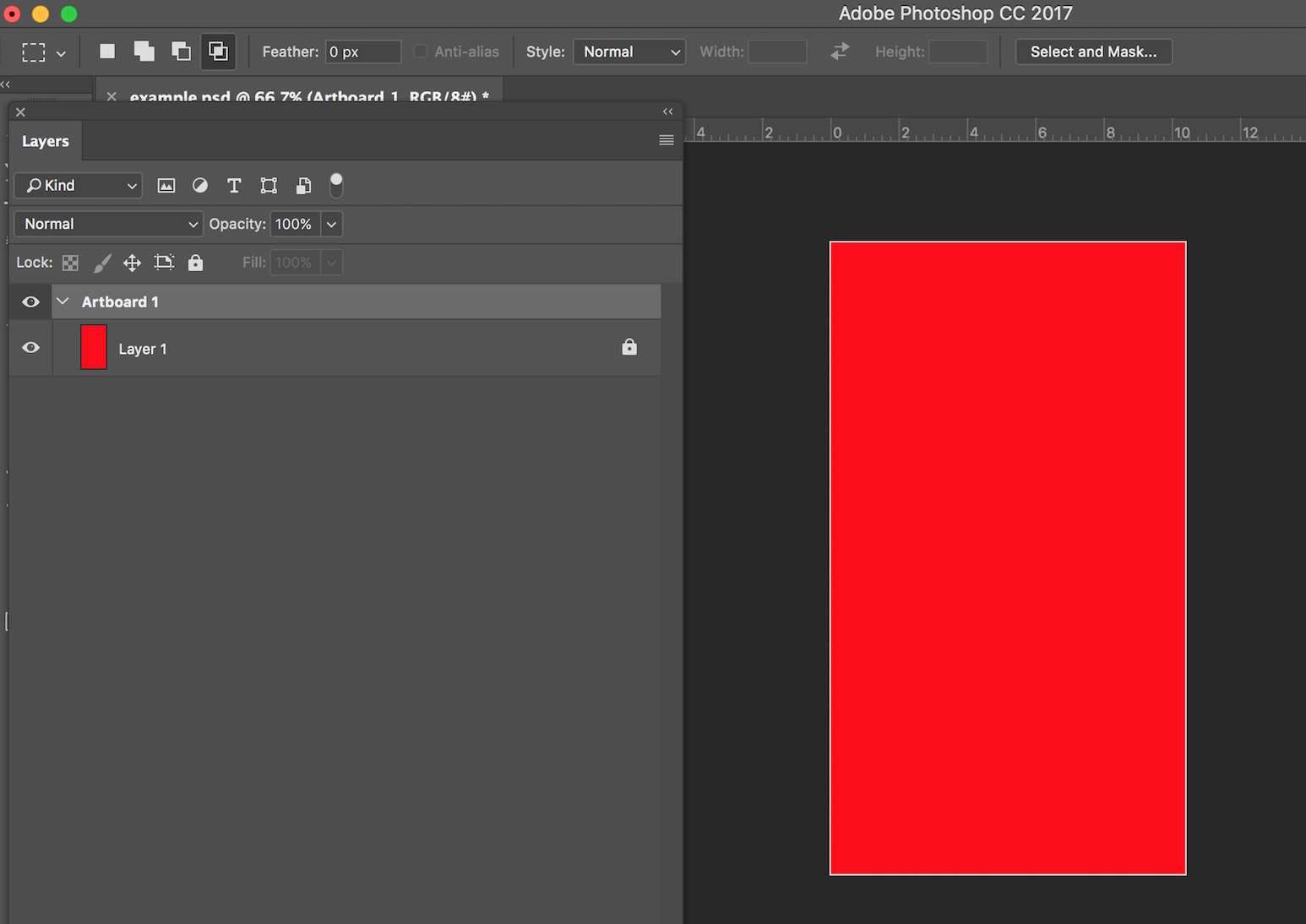Select the Artboard 1 row
1306x924 pixels.
point(356,302)
